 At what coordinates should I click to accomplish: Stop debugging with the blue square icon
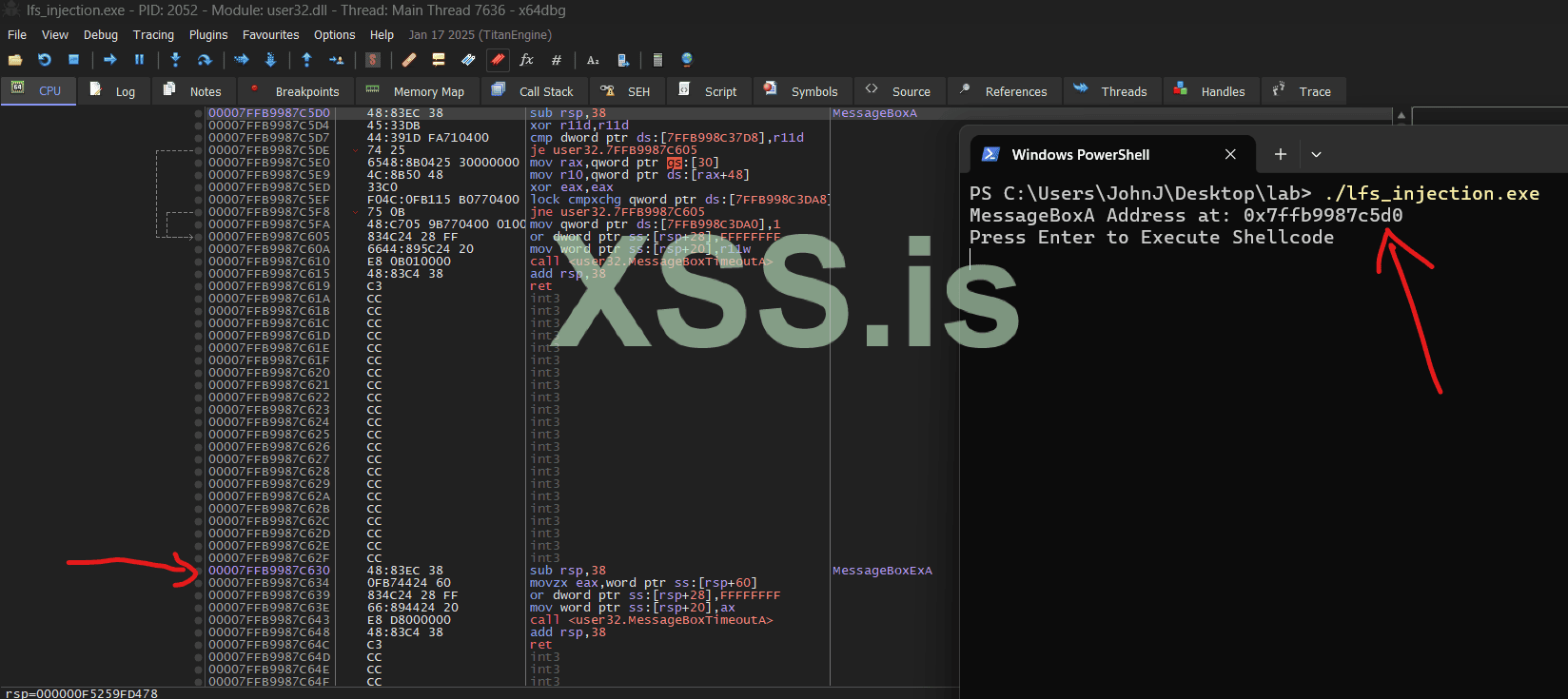(73, 60)
